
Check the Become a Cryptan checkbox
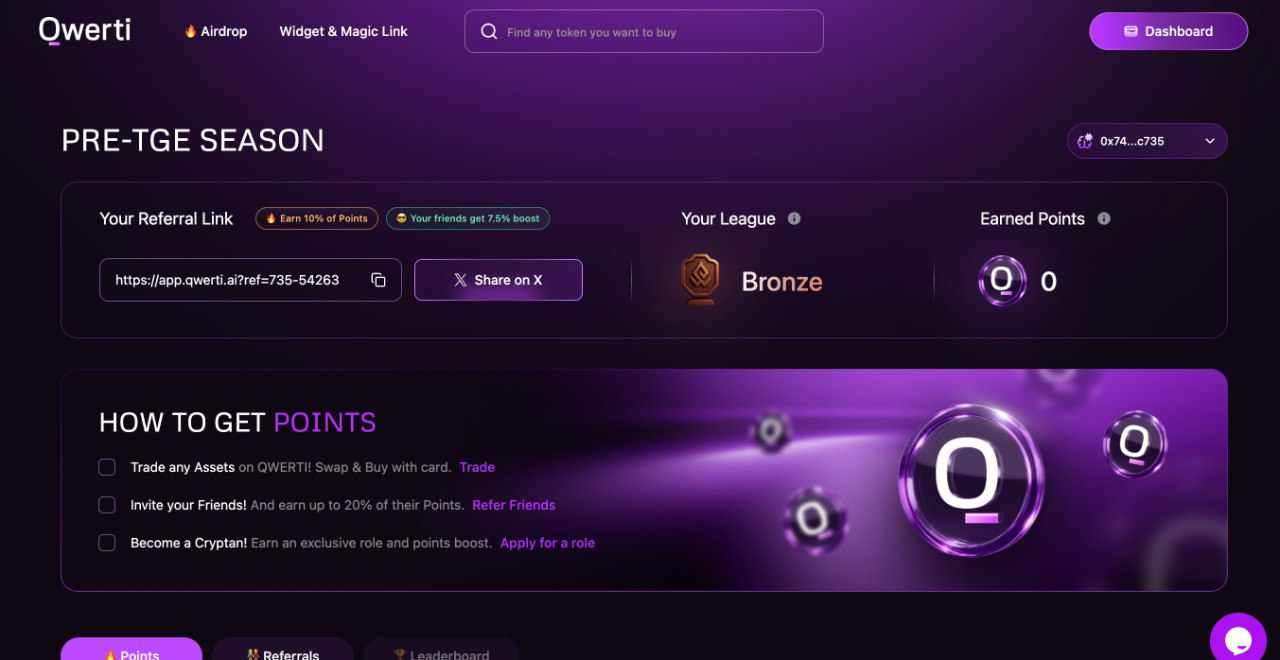pos(107,543)
